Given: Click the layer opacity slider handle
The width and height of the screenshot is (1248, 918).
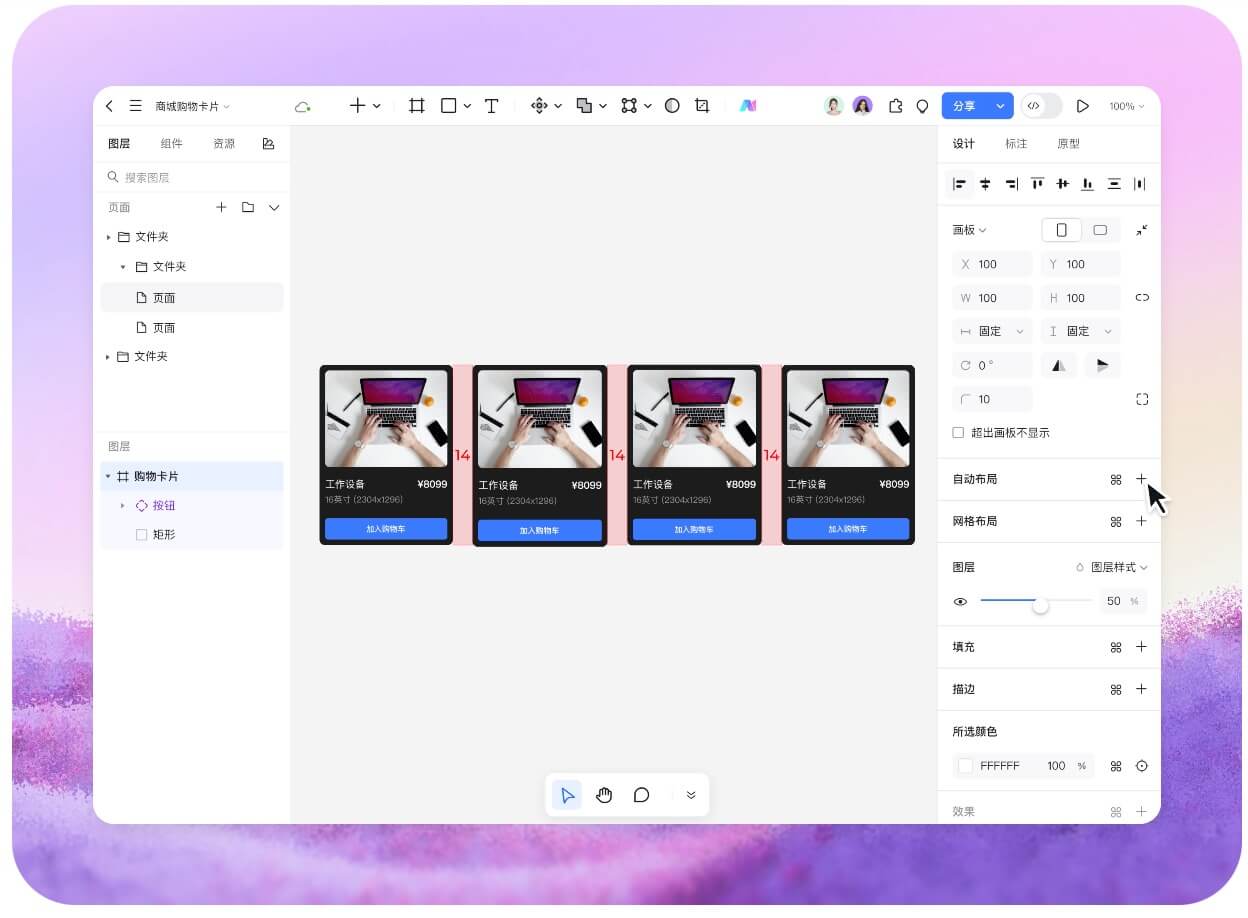Looking at the screenshot, I should tap(1040, 605).
